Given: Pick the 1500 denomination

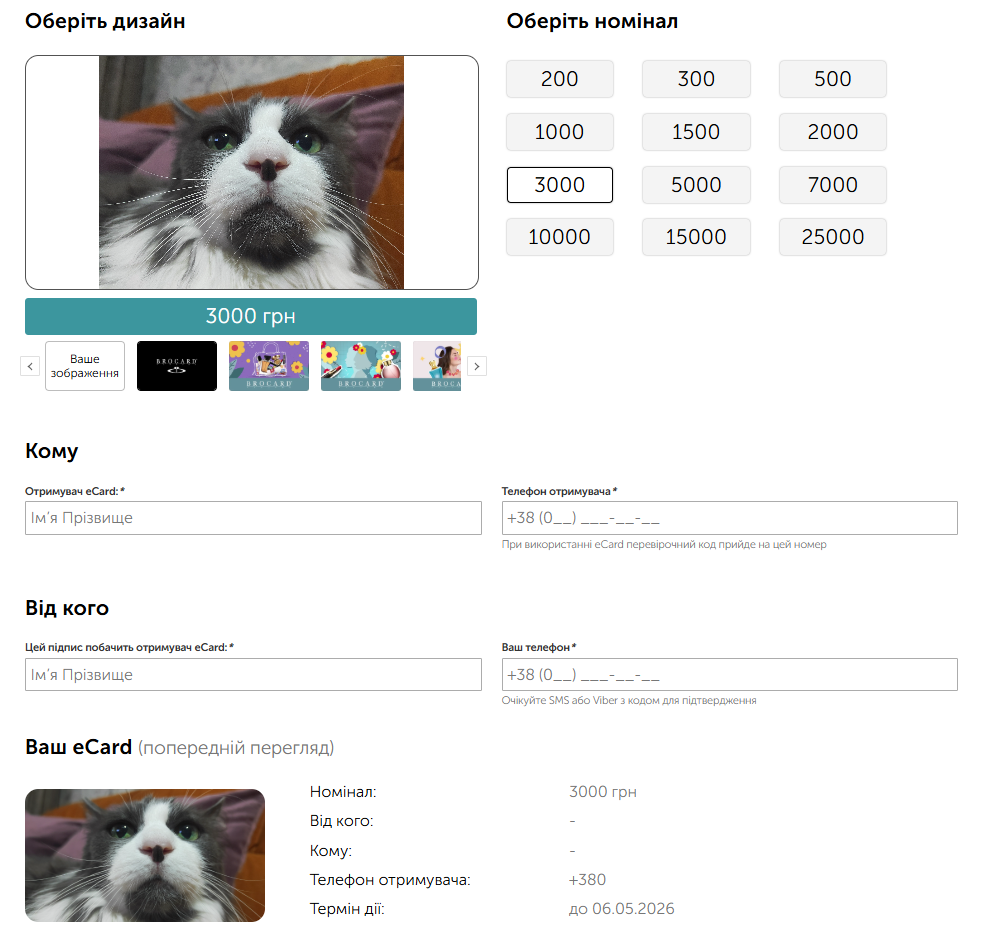Looking at the screenshot, I should [696, 132].
